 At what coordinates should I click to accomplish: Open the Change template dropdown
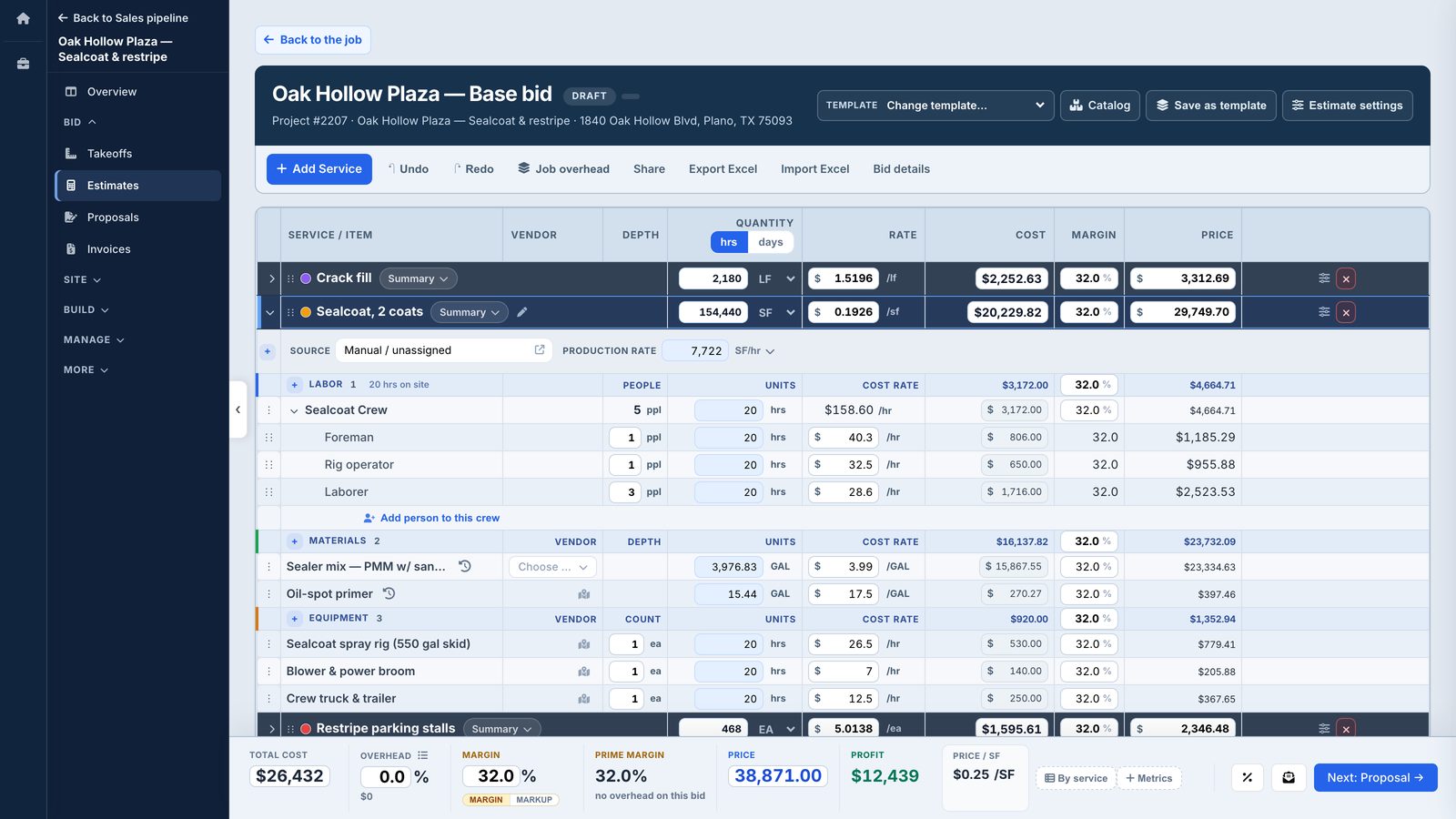[x=935, y=106]
